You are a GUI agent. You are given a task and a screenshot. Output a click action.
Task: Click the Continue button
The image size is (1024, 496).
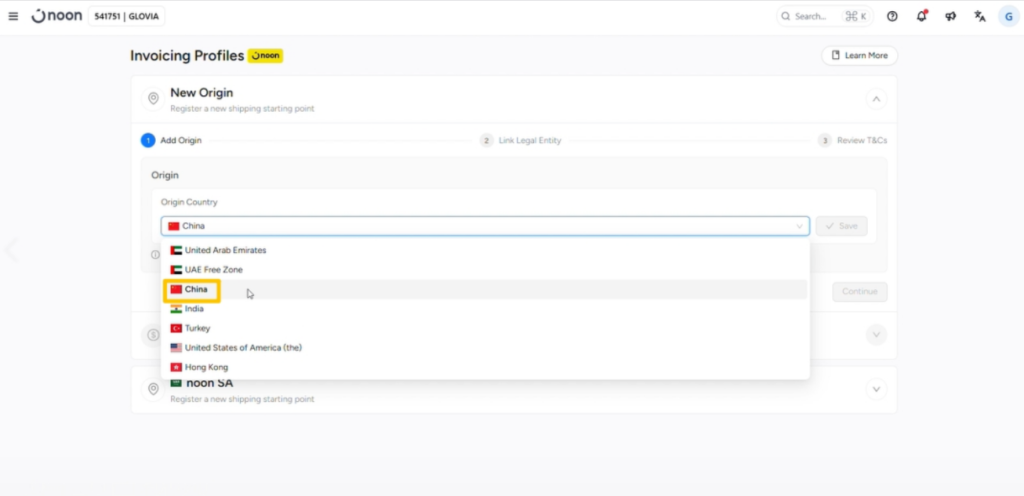tap(859, 292)
